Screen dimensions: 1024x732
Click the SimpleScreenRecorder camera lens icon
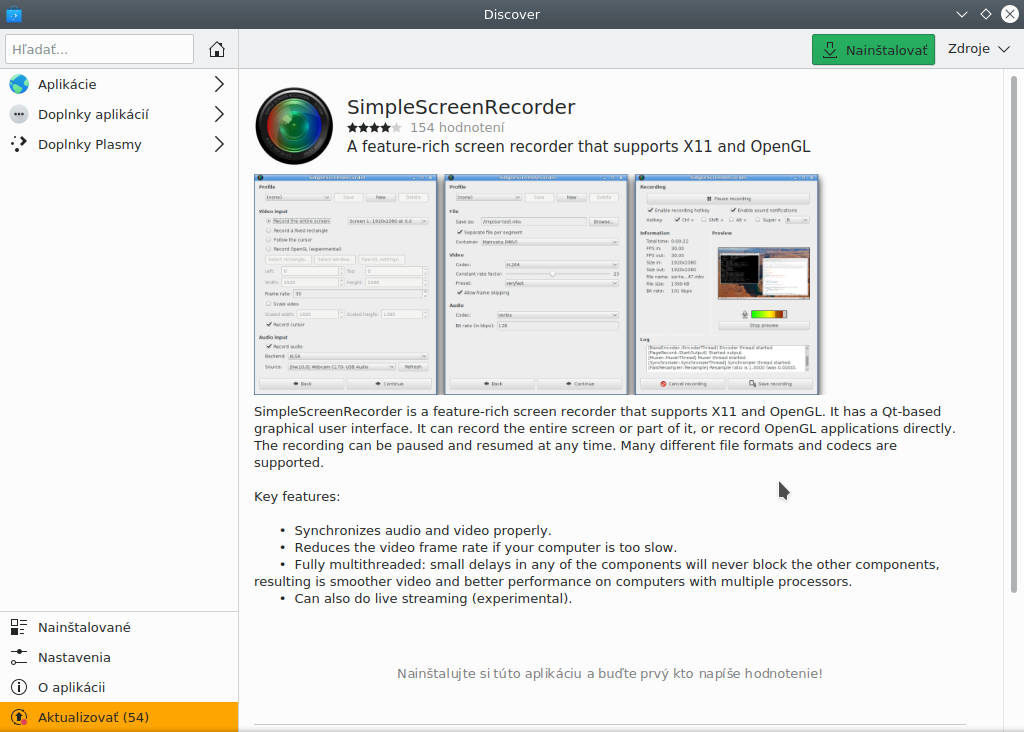(294, 126)
